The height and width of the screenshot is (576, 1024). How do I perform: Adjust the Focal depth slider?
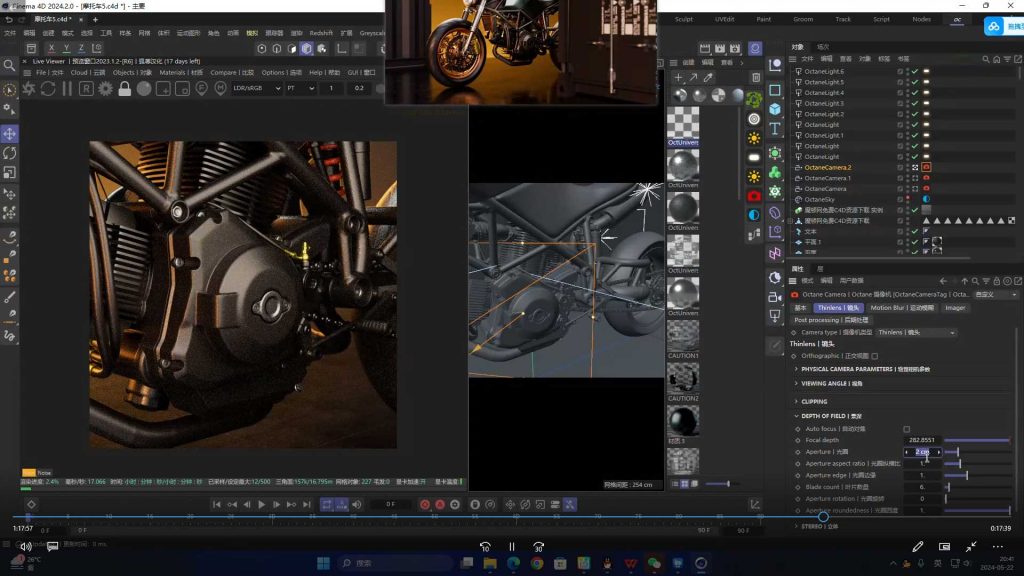pos(976,440)
